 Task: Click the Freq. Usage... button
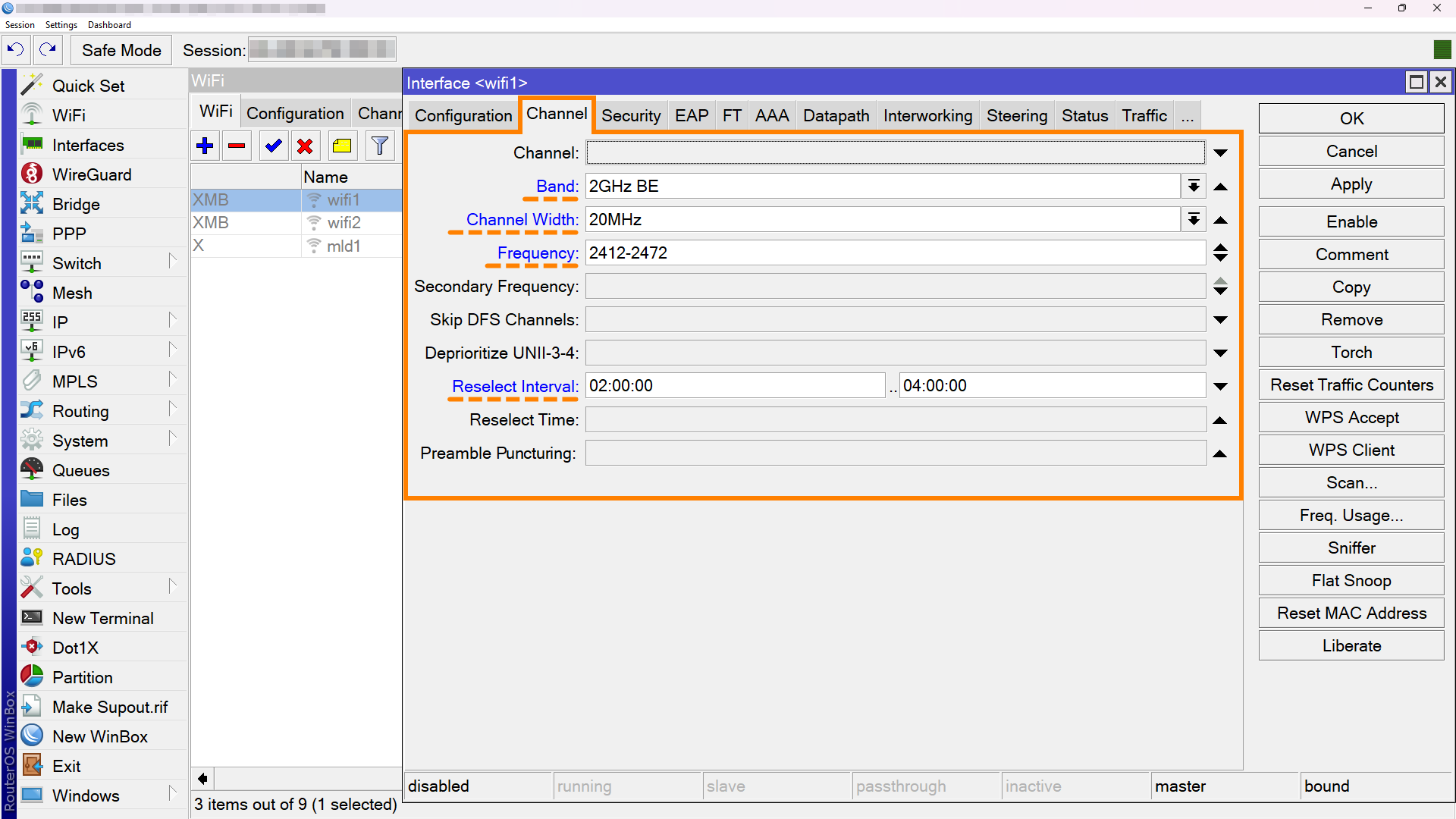point(1351,515)
